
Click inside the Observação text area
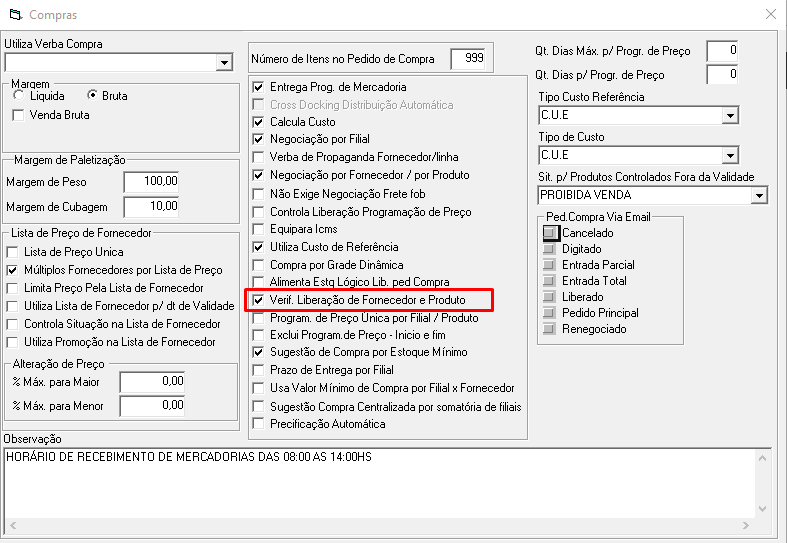379,484
